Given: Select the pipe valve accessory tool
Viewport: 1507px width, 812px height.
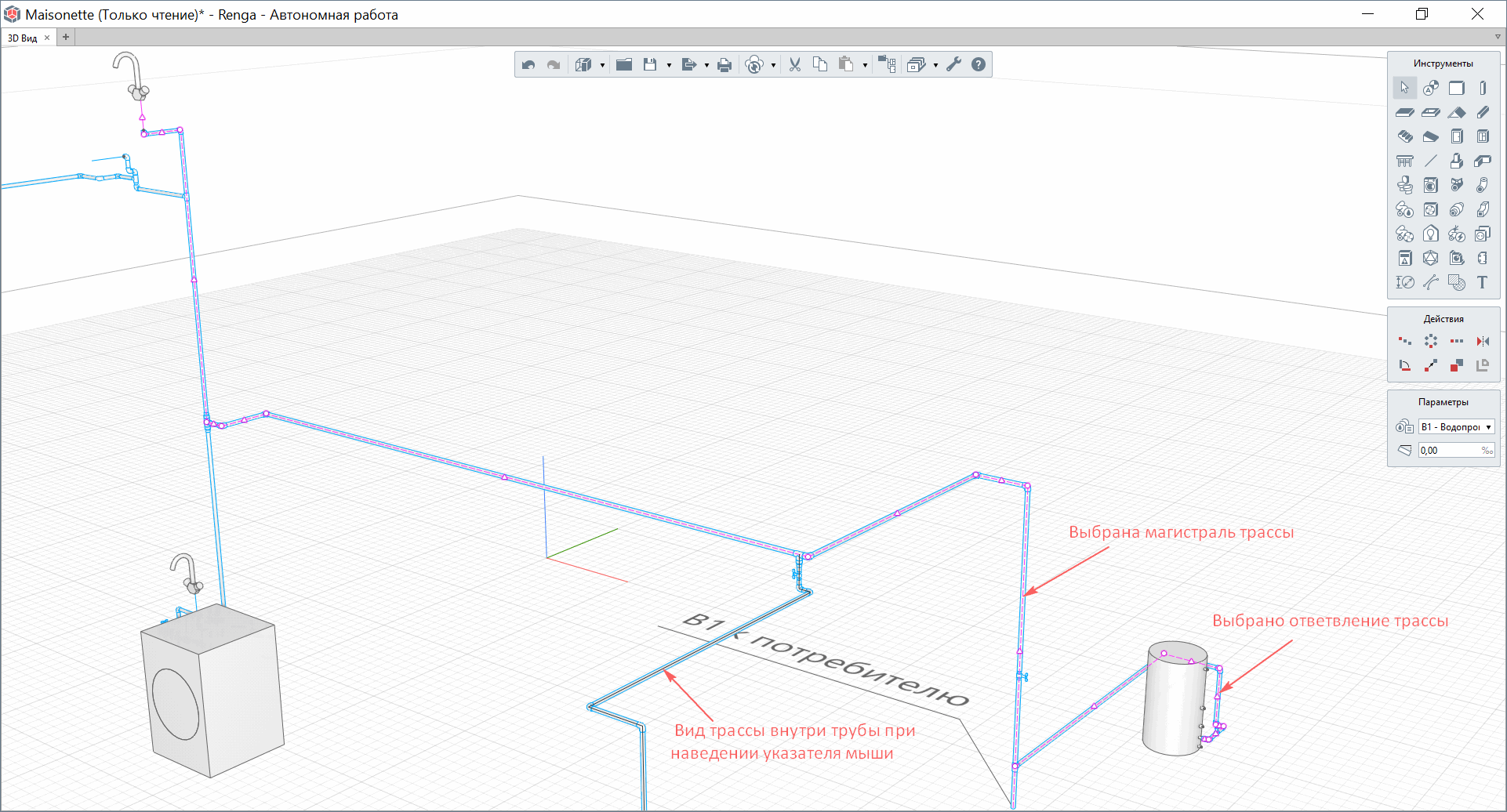Looking at the screenshot, I should [x=1457, y=185].
